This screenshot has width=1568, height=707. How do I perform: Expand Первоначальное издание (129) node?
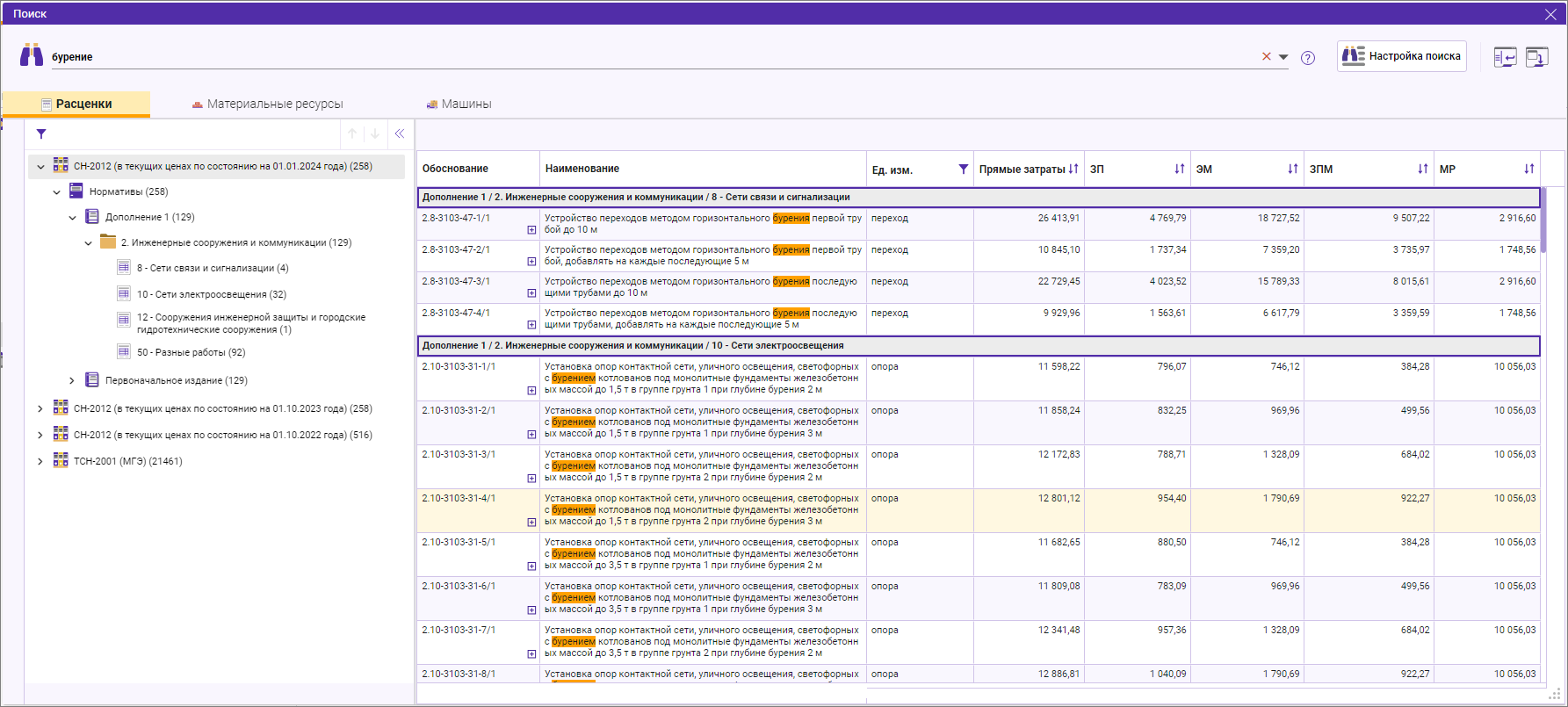73,380
